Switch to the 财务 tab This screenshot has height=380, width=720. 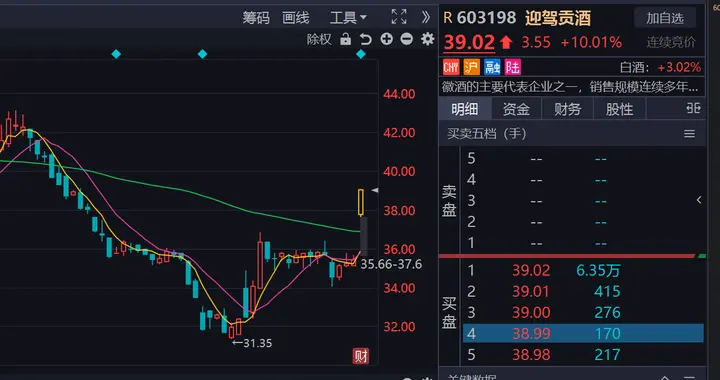(x=568, y=109)
